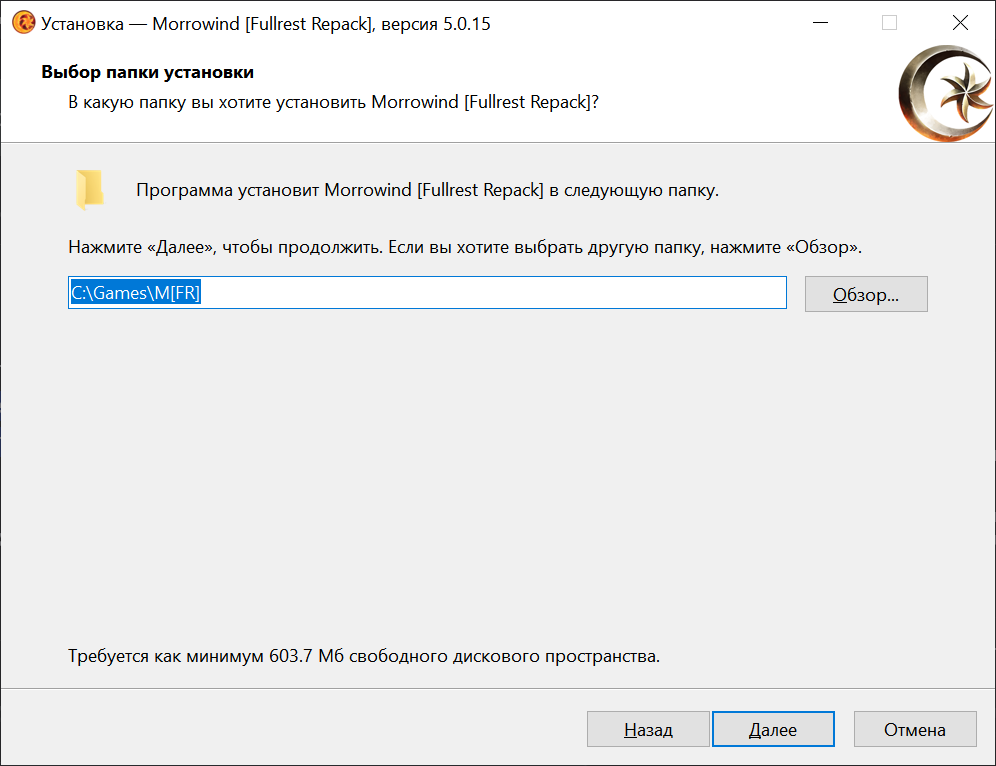The width and height of the screenshot is (996, 766).
Task: Minimize the installer window
Action: point(820,23)
